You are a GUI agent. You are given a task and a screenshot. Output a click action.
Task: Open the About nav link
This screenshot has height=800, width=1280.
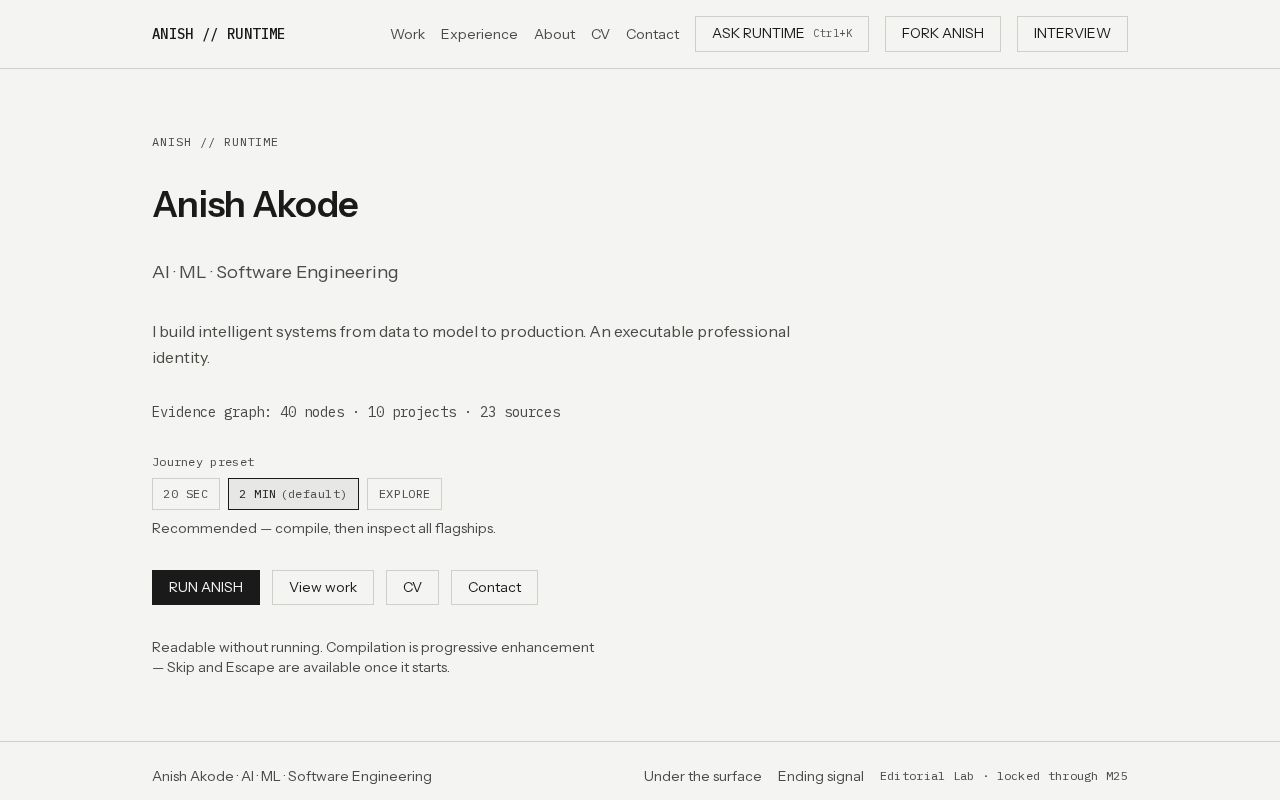[554, 34]
